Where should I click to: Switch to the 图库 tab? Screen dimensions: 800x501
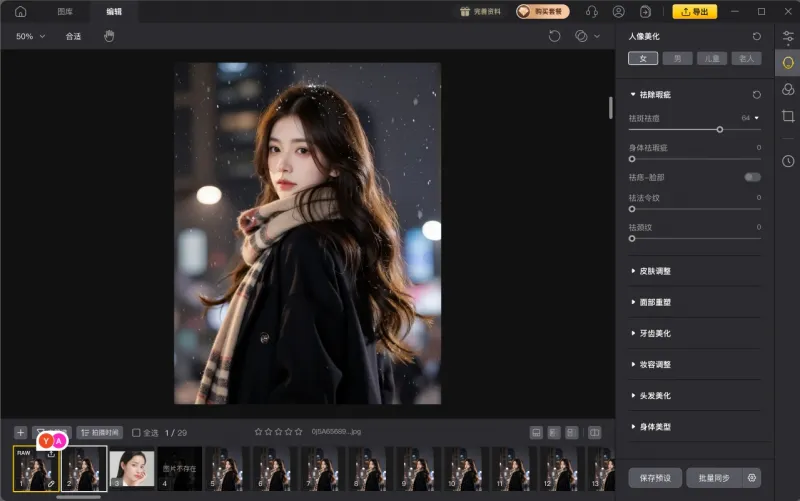tap(65, 12)
